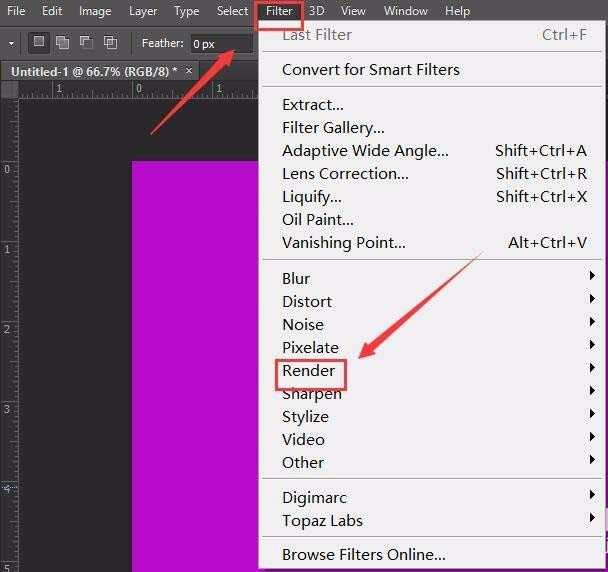
Task: Choose the Add to selection icon
Action: pyautogui.click(x=62, y=43)
